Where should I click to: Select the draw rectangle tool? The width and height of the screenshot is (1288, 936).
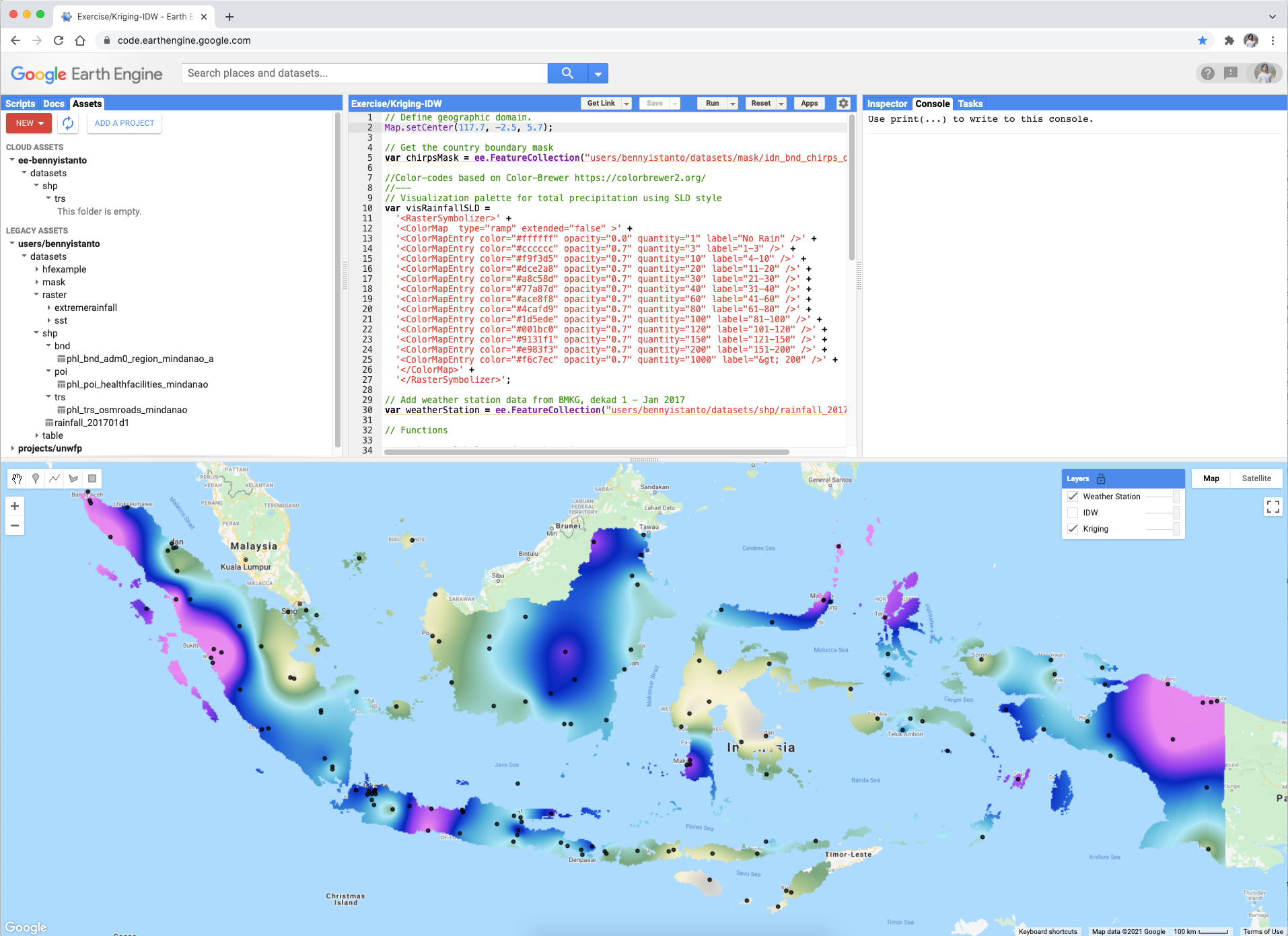[92, 478]
